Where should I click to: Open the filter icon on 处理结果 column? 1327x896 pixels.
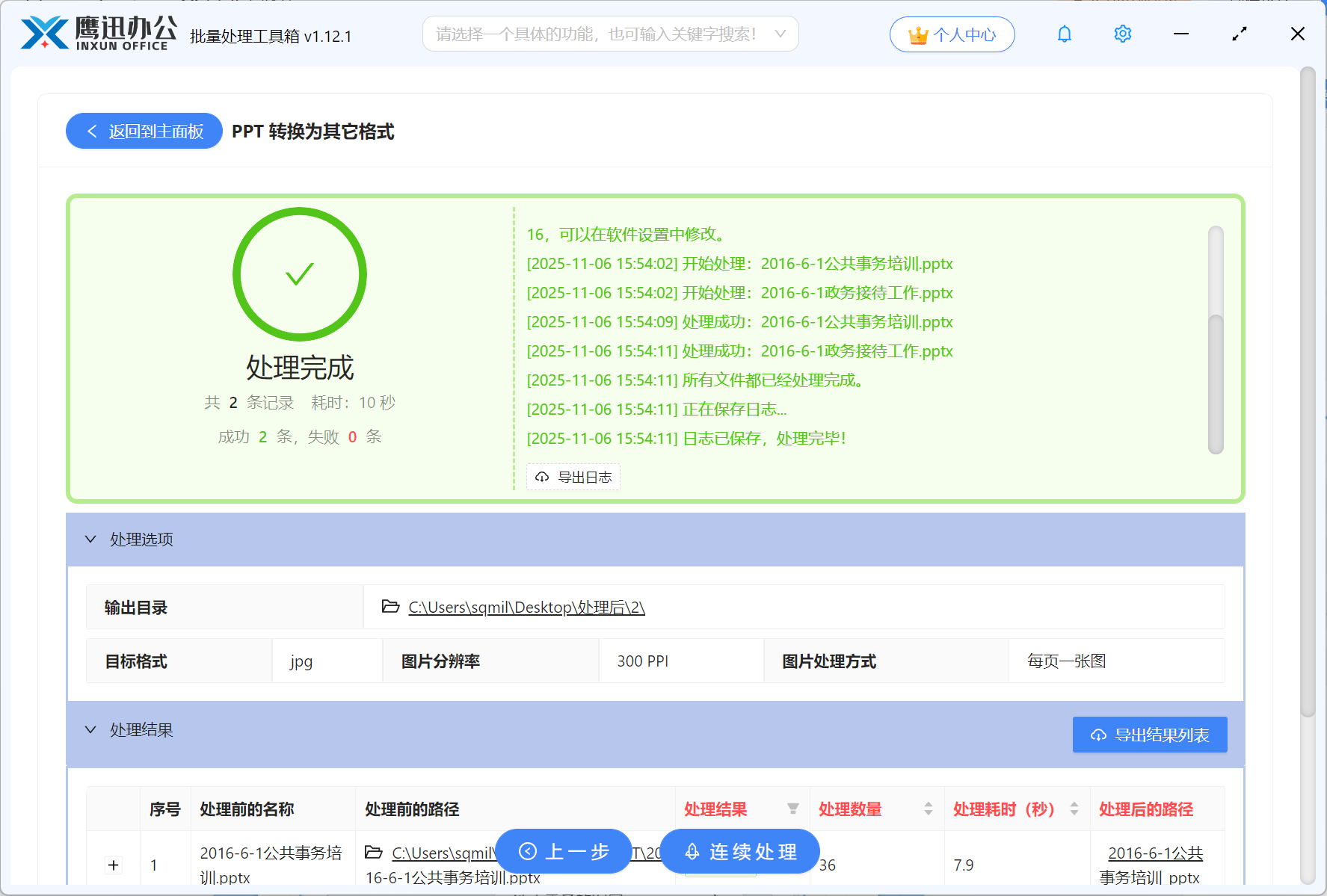click(792, 809)
